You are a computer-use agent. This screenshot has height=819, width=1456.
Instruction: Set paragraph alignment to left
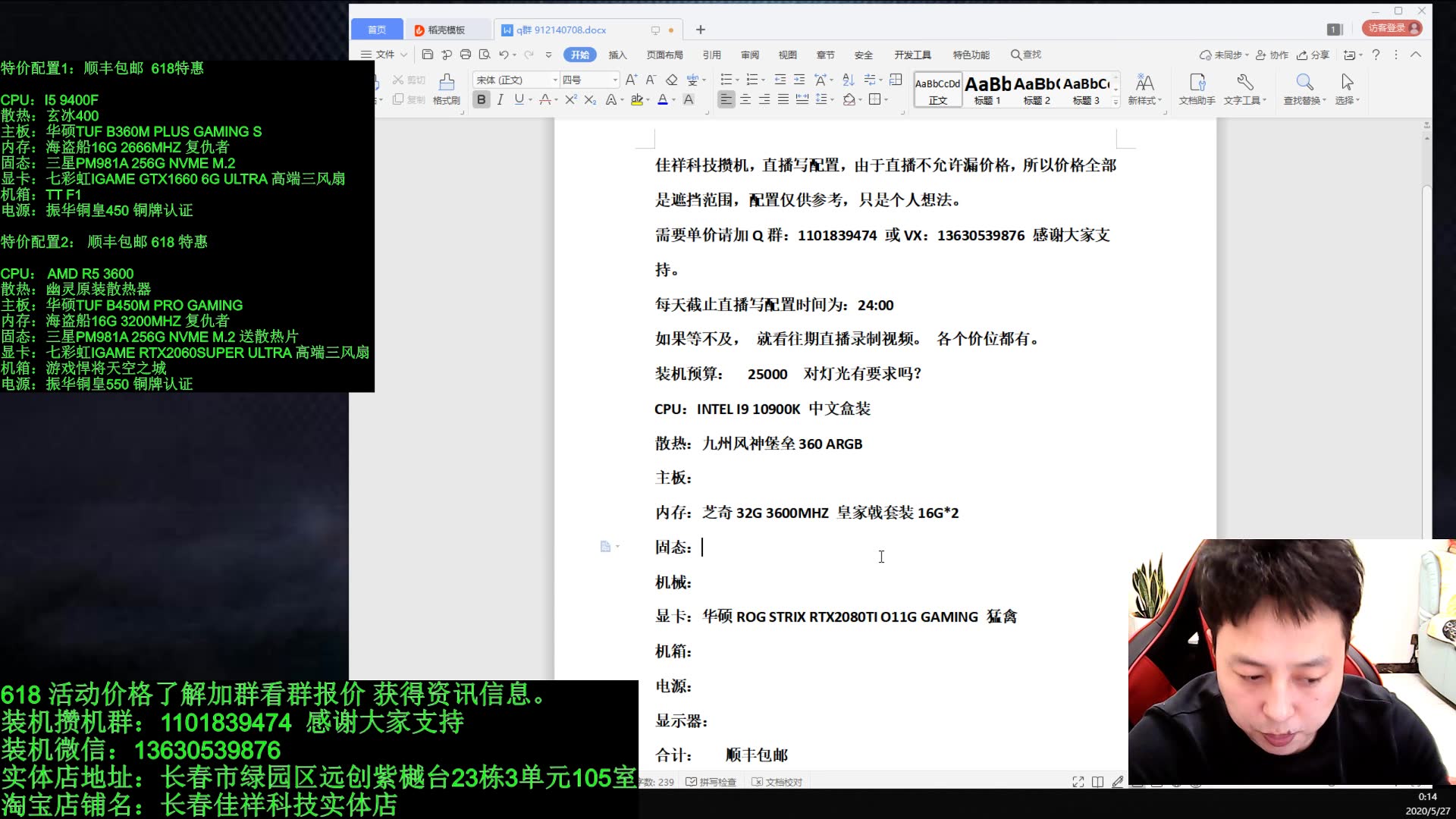click(x=726, y=99)
